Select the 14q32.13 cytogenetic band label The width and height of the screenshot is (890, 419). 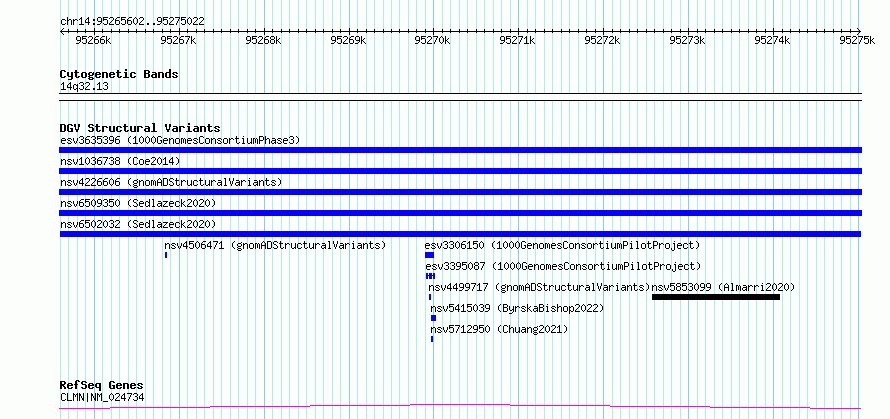point(85,87)
